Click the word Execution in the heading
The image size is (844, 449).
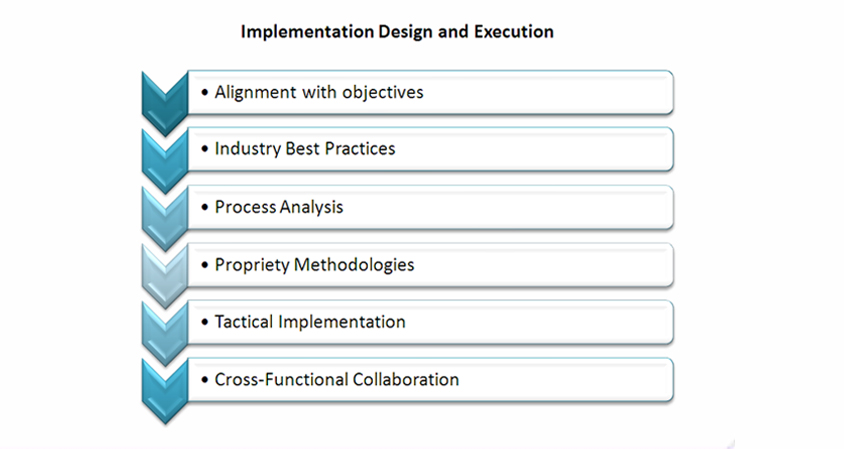(x=514, y=32)
